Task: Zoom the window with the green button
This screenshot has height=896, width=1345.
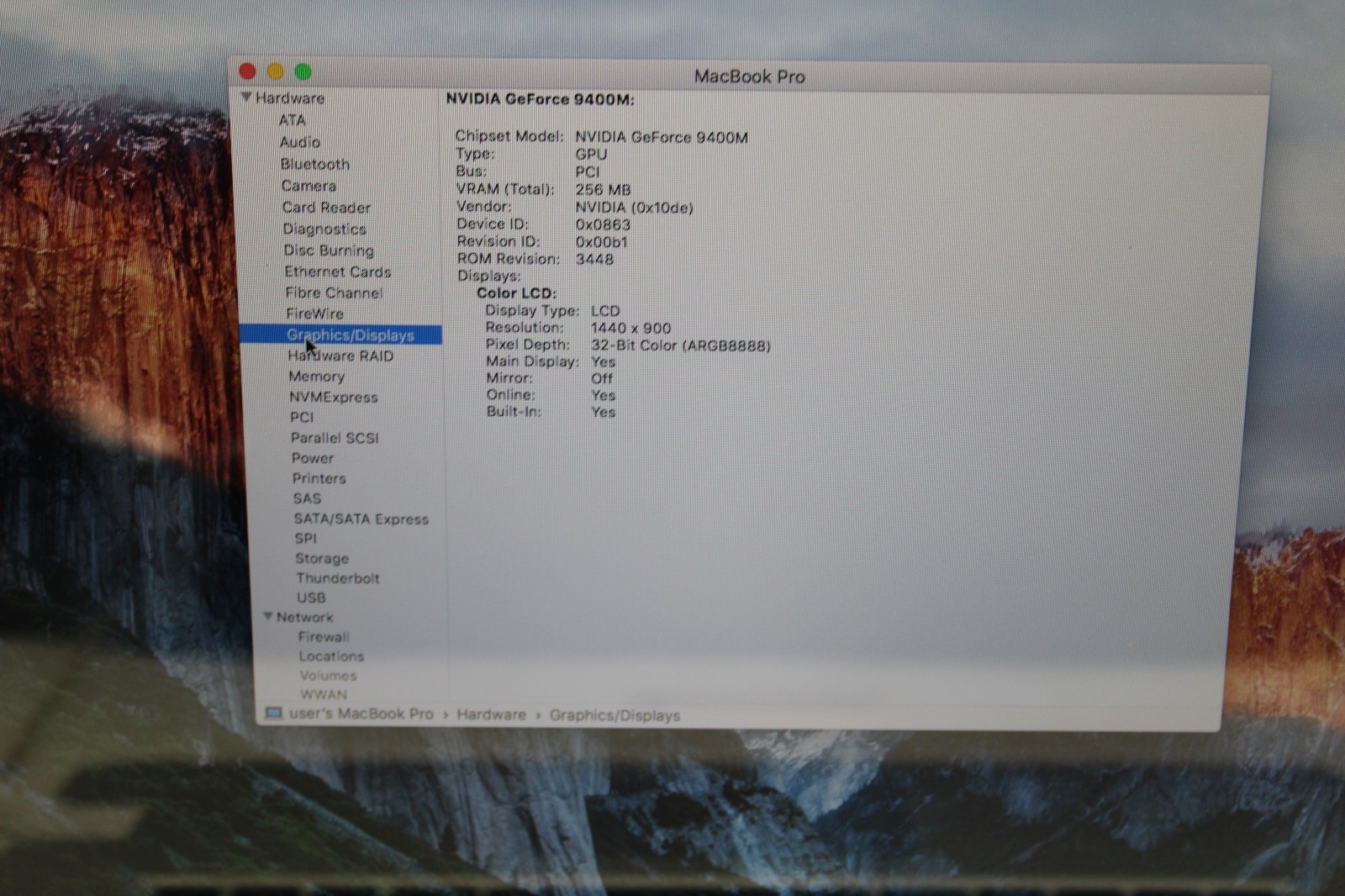Action: [x=303, y=72]
